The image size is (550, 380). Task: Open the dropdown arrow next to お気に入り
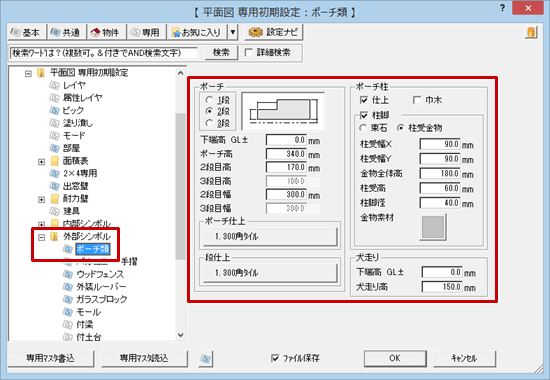(x=233, y=33)
